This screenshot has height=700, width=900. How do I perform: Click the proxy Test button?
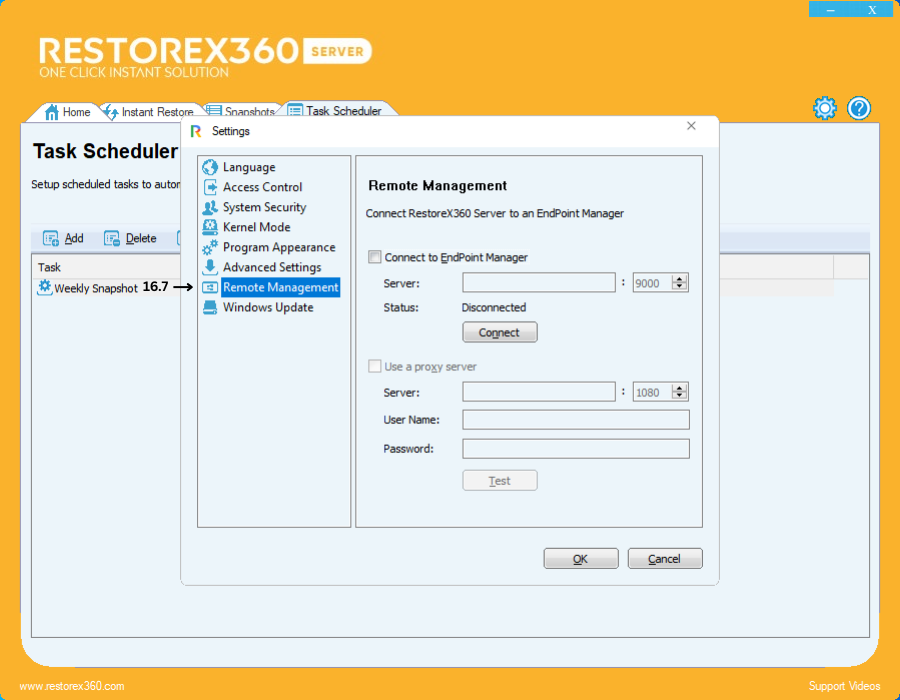pos(499,481)
